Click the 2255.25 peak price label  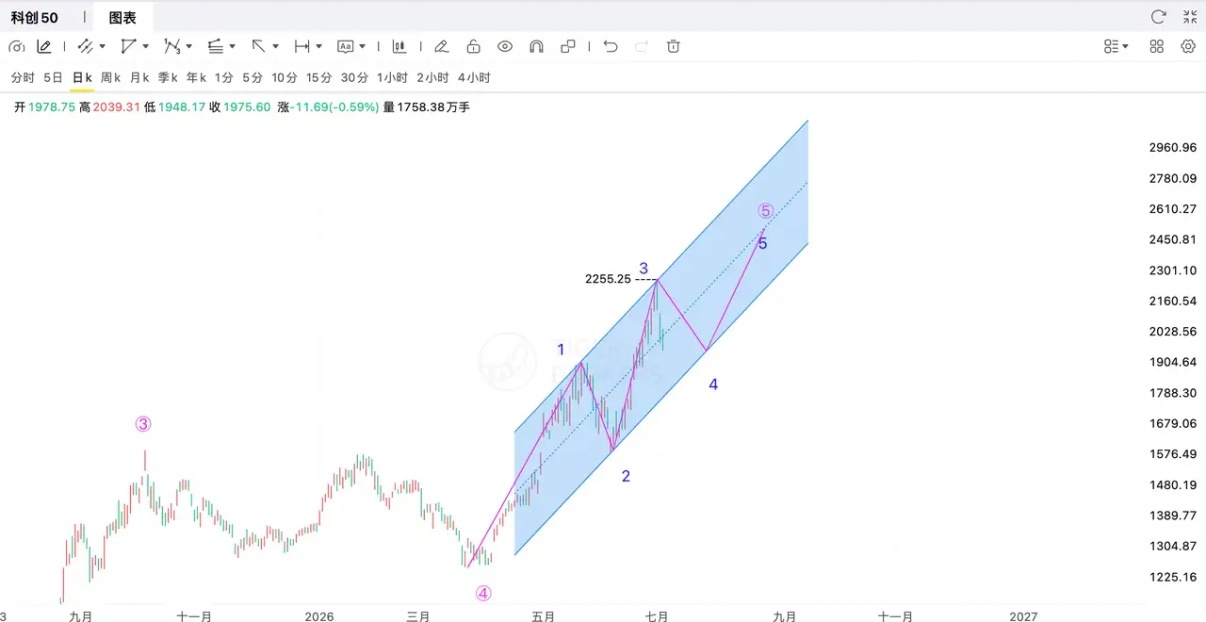[x=608, y=279]
